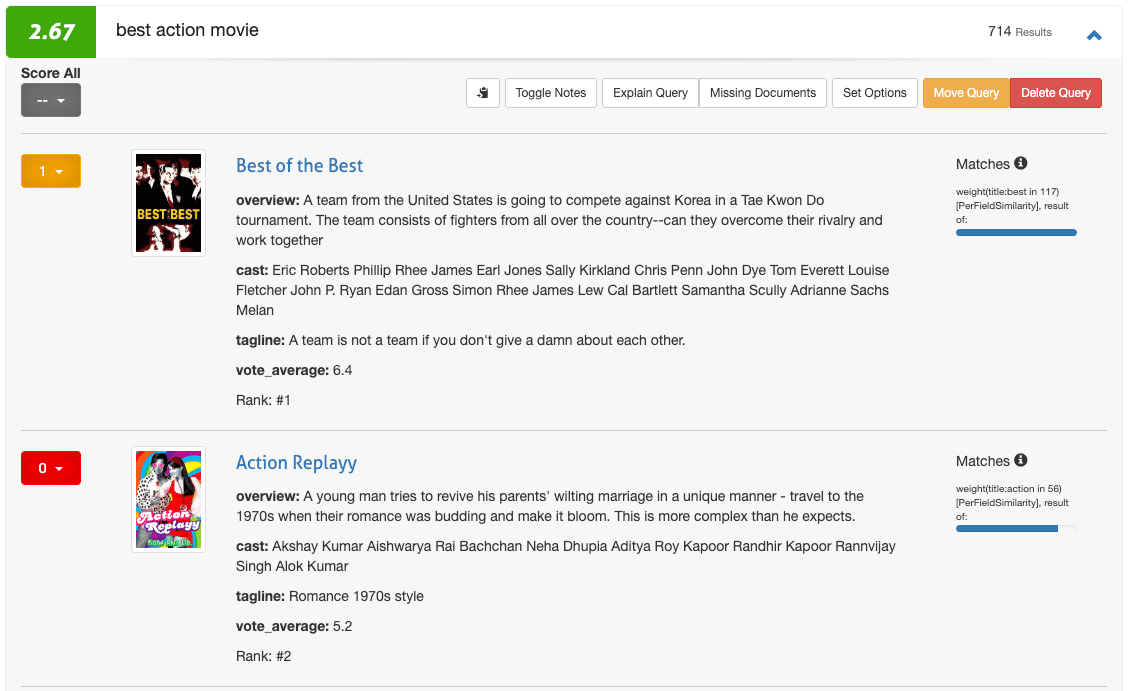Click the Action Replayy poster image
1131x691 pixels.
168,499
